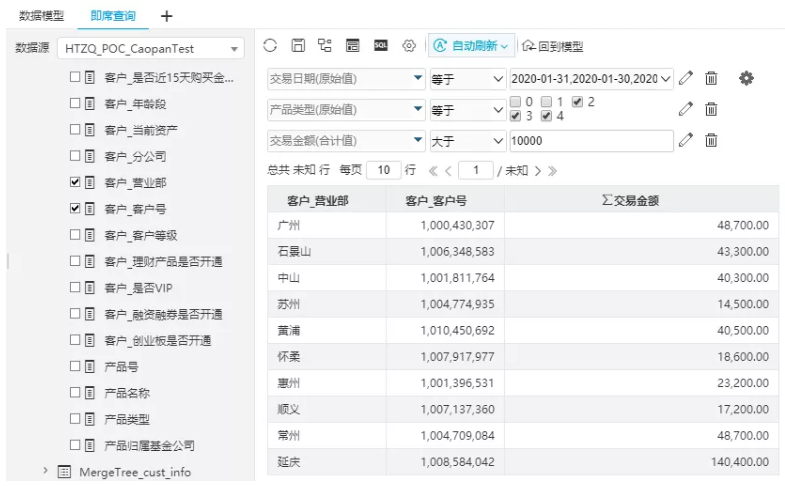The width and height of the screenshot is (785, 486).
Task: Delete the 交易日期 filter row
Action: [x=711, y=78]
